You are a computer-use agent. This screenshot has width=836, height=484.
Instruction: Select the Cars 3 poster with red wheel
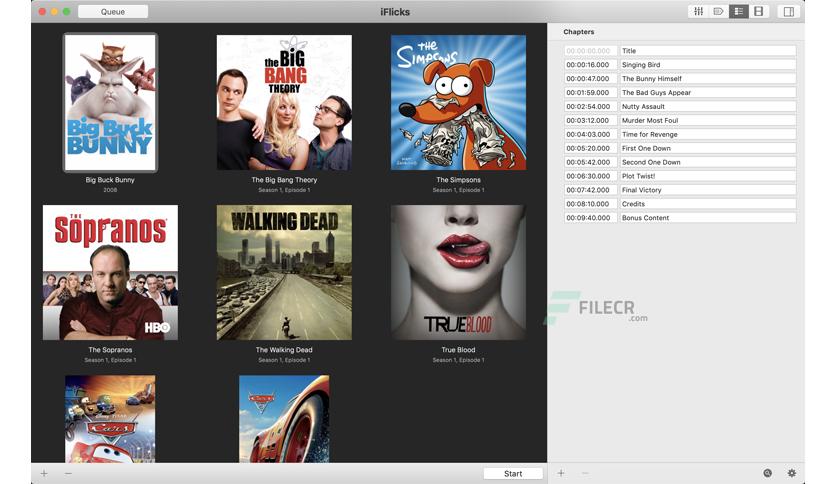[284, 418]
